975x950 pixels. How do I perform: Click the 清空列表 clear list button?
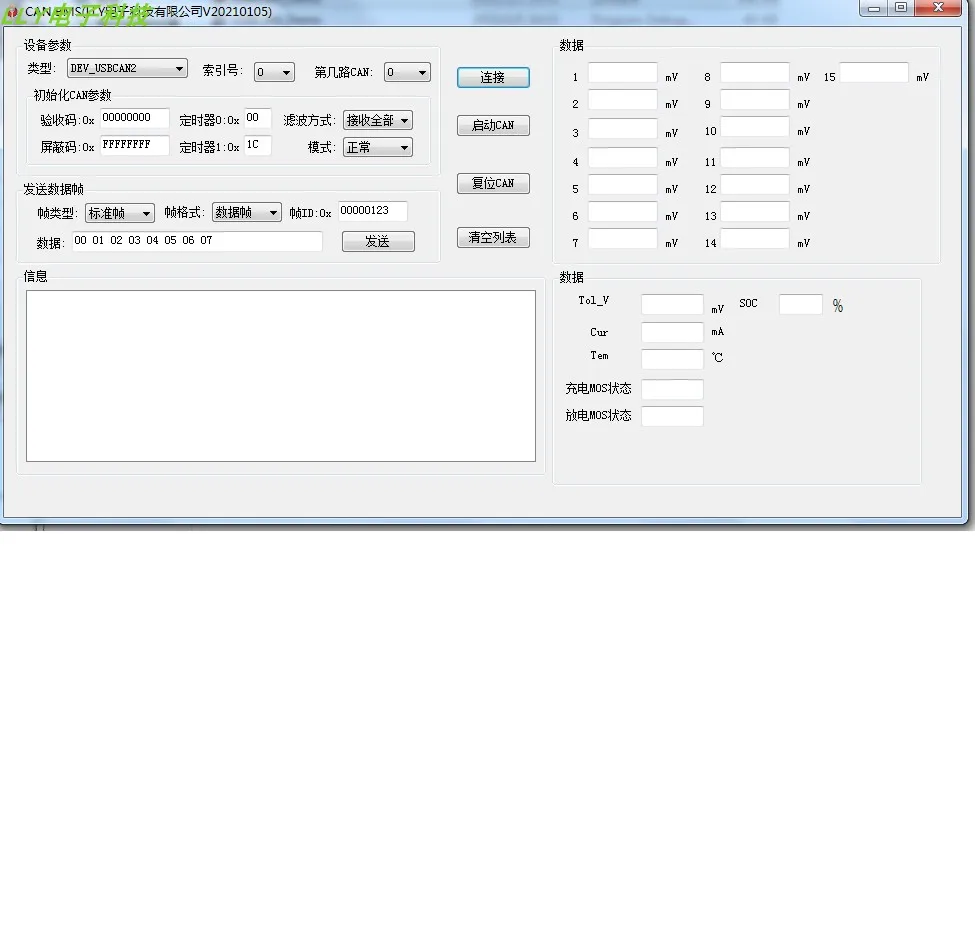pyautogui.click(x=493, y=238)
